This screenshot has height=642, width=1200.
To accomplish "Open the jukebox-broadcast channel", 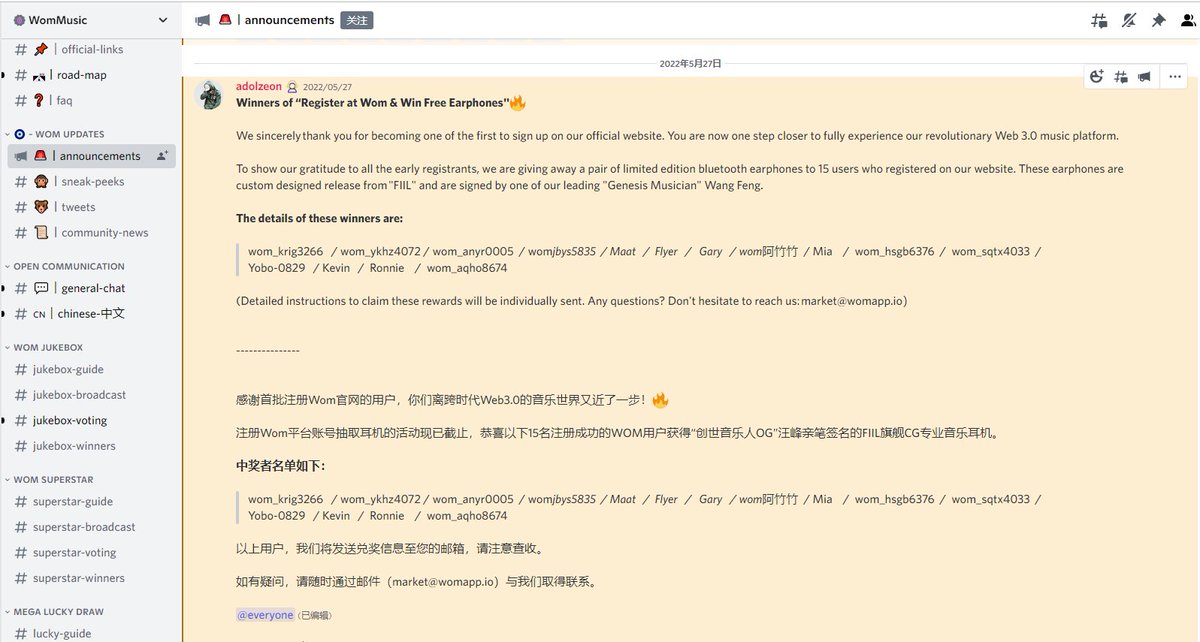I will tap(92, 395).
